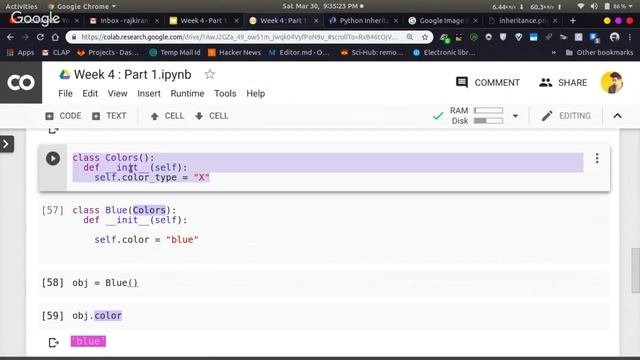Click the EDITING pencil mode button
This screenshot has width=640, height=360.
566,116
